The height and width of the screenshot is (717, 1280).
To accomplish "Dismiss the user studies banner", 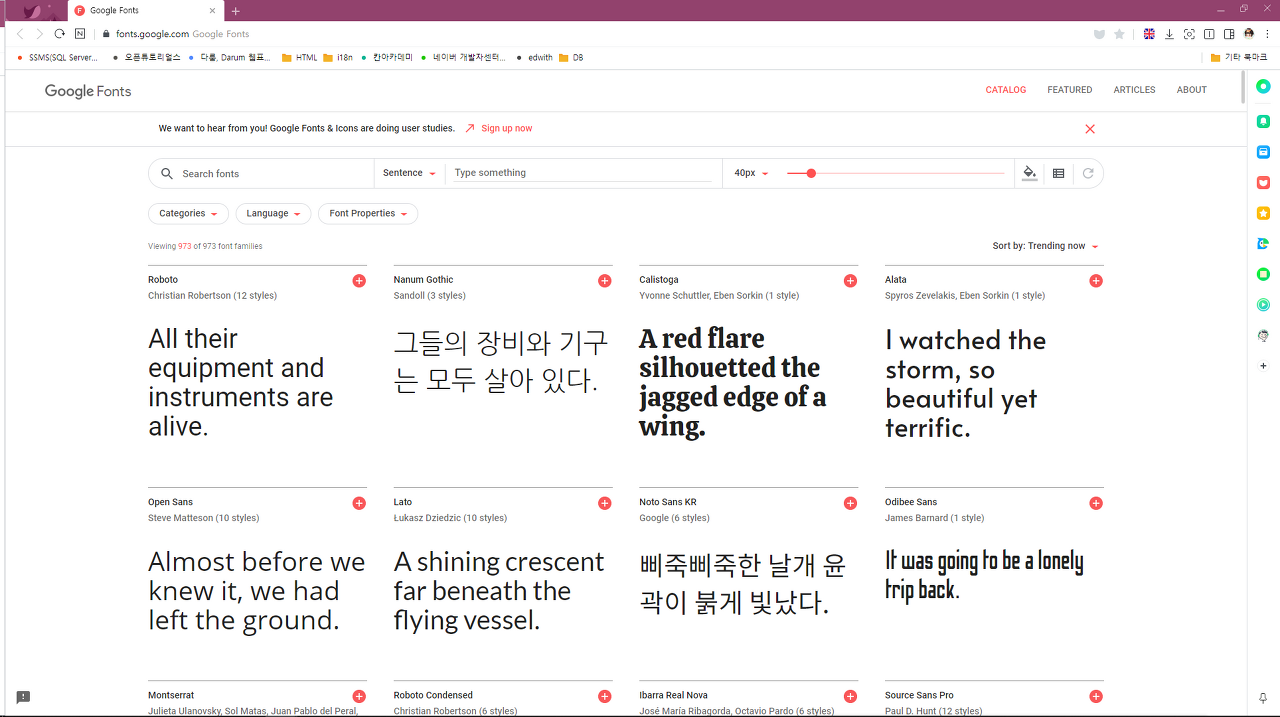I will point(1090,129).
